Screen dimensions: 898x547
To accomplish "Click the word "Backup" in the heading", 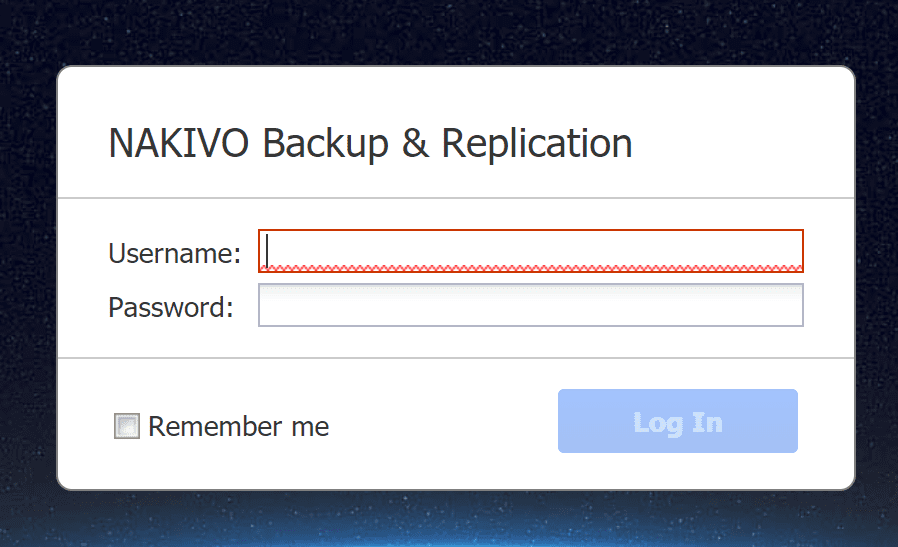I will click(324, 144).
